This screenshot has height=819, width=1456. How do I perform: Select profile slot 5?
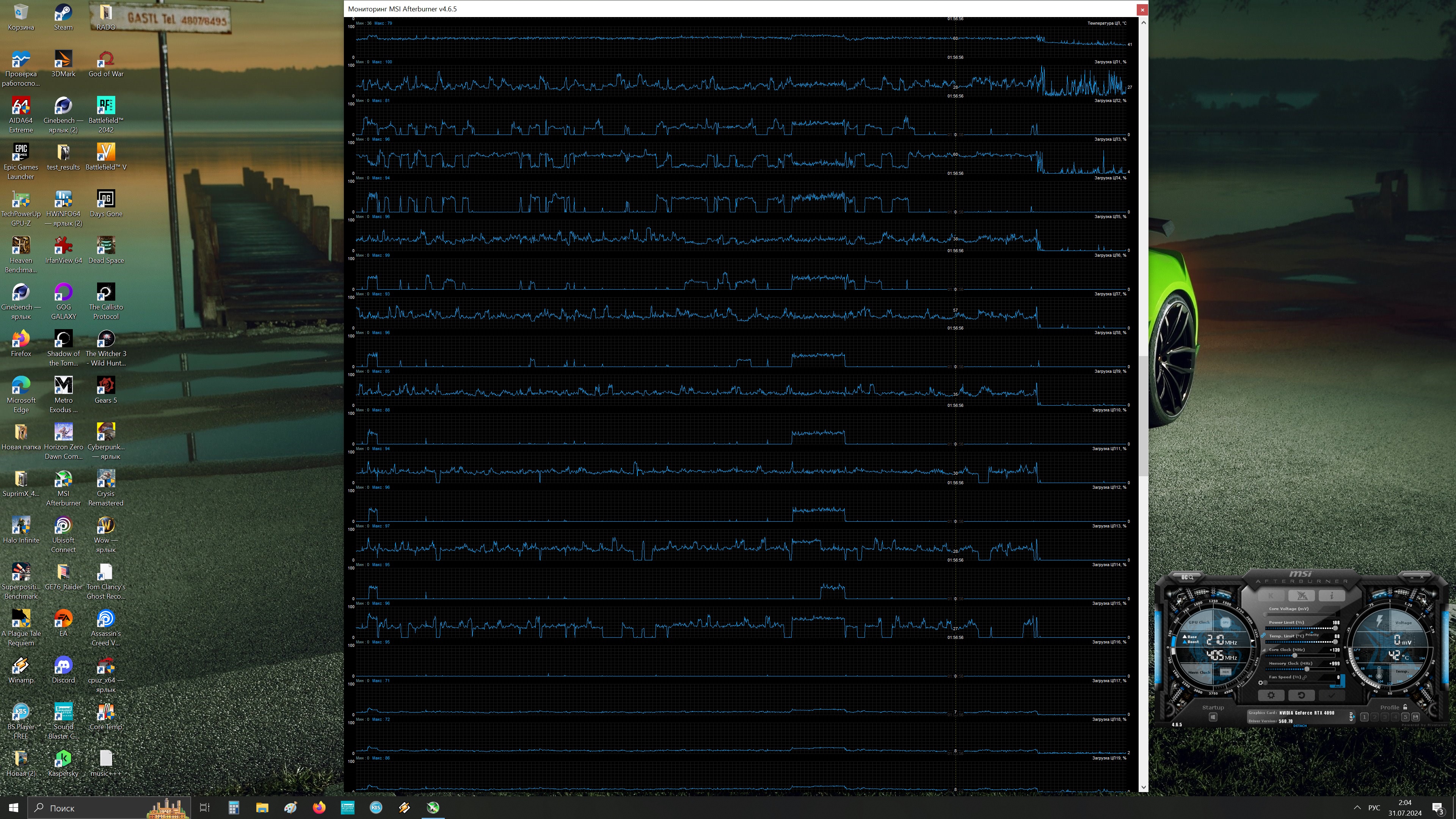1405,717
